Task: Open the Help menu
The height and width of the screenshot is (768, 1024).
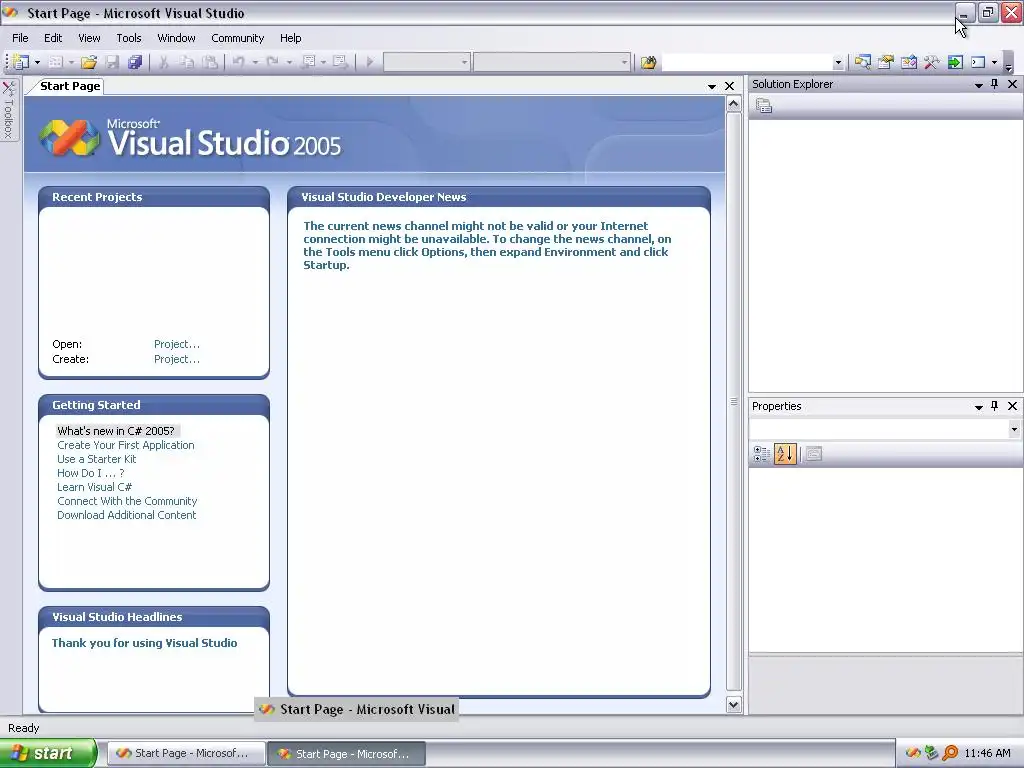Action: pyautogui.click(x=291, y=38)
